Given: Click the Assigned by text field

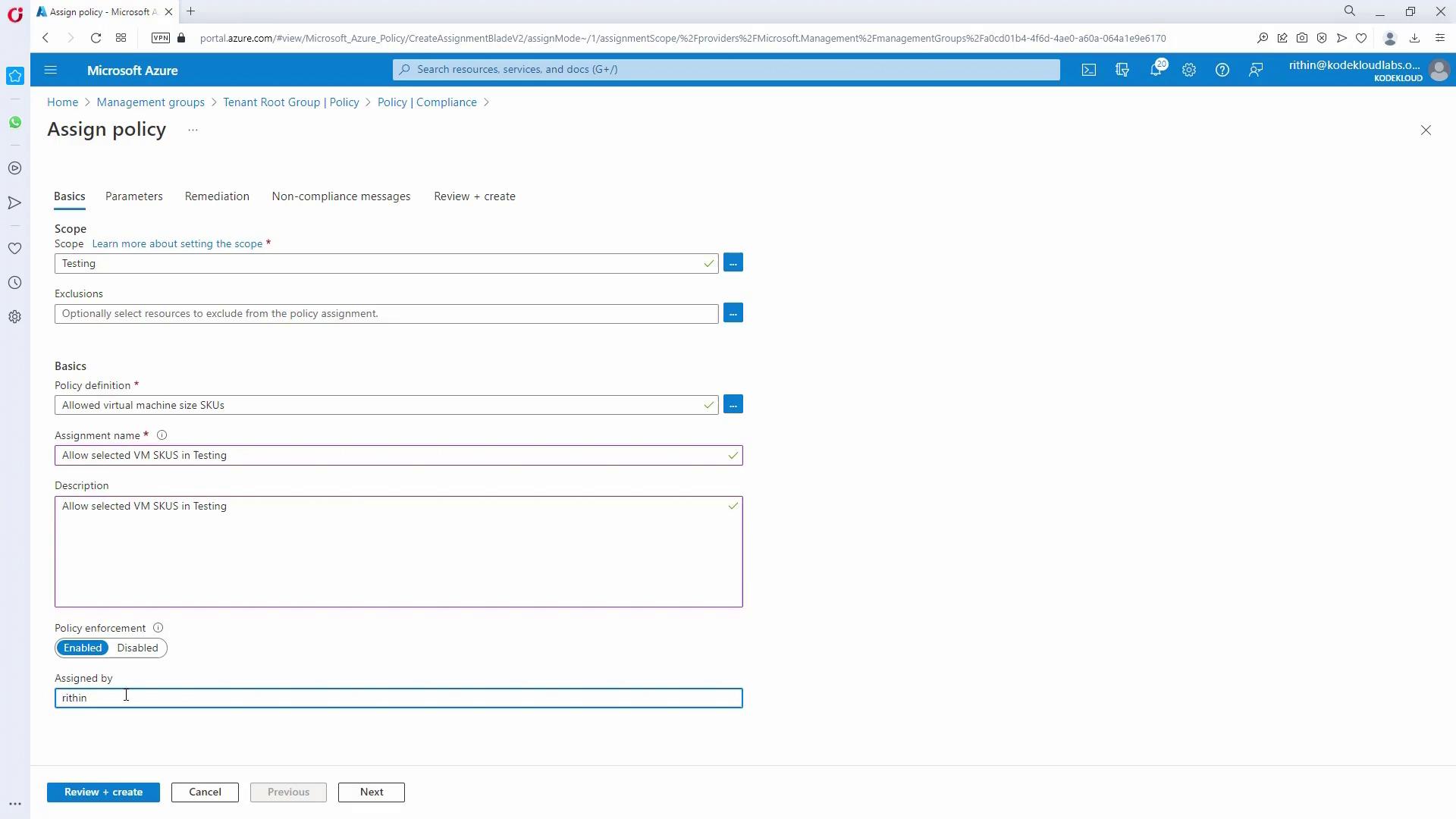Looking at the screenshot, I should (398, 698).
